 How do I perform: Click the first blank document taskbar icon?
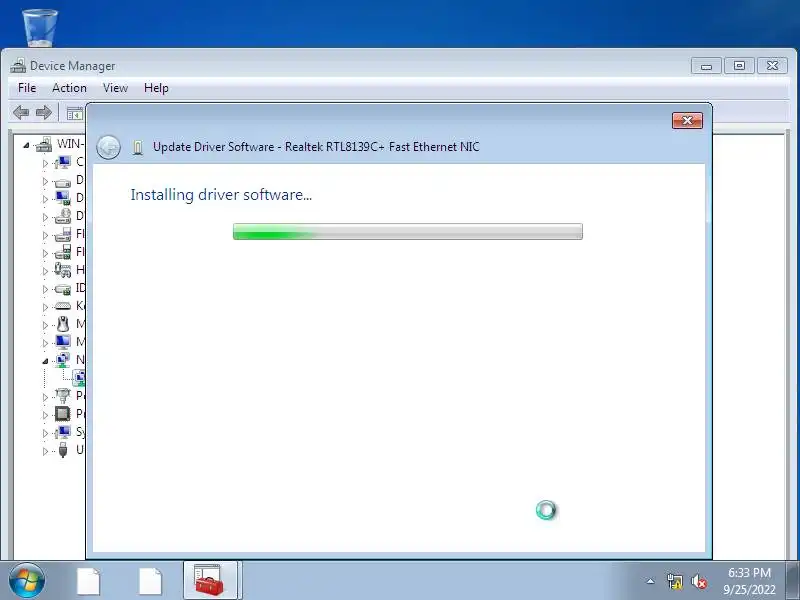pos(89,581)
